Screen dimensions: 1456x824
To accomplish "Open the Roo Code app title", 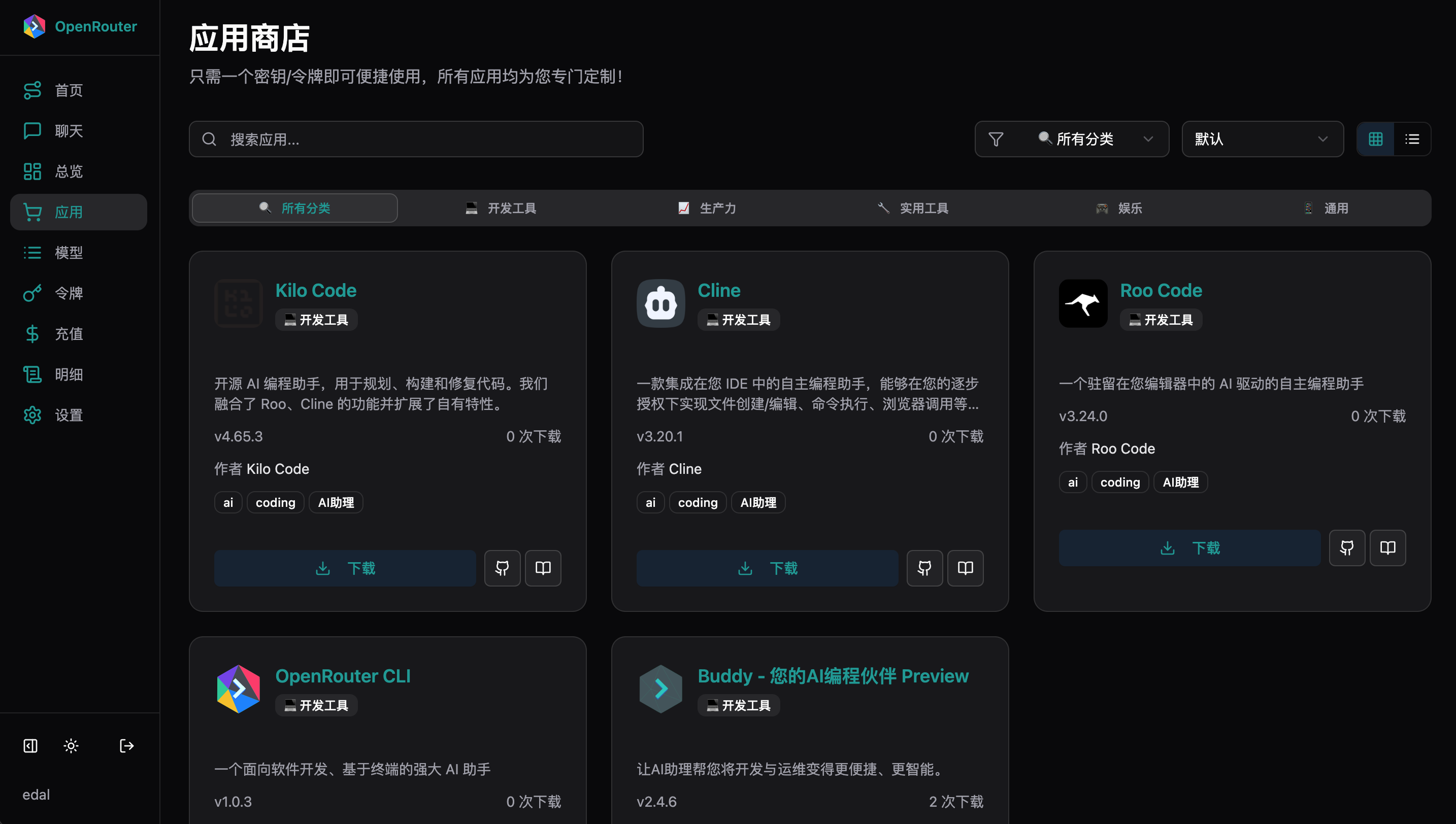I will [x=1161, y=291].
